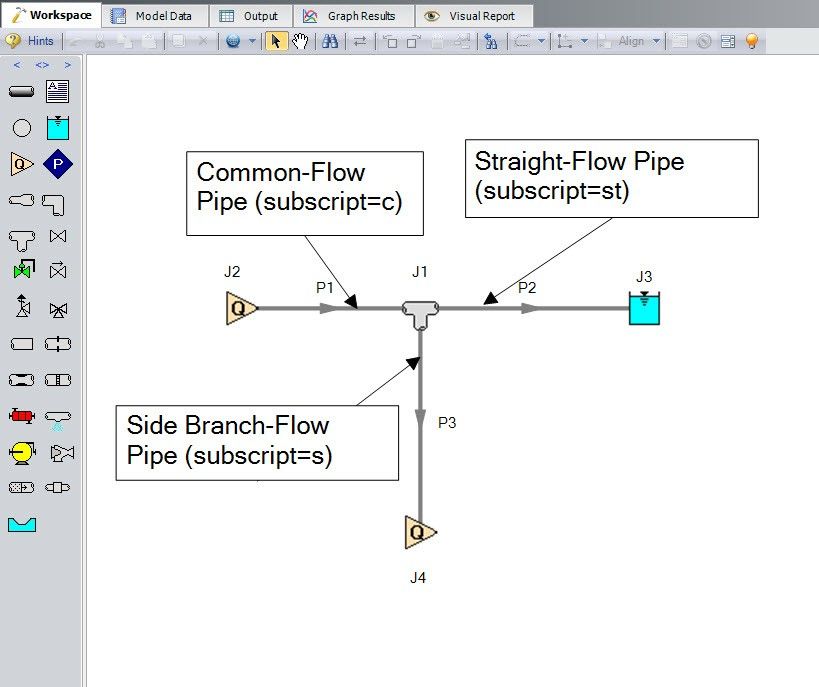819x687 pixels.
Task: Collapse toolbox with the left chevron
Action: click(16, 65)
